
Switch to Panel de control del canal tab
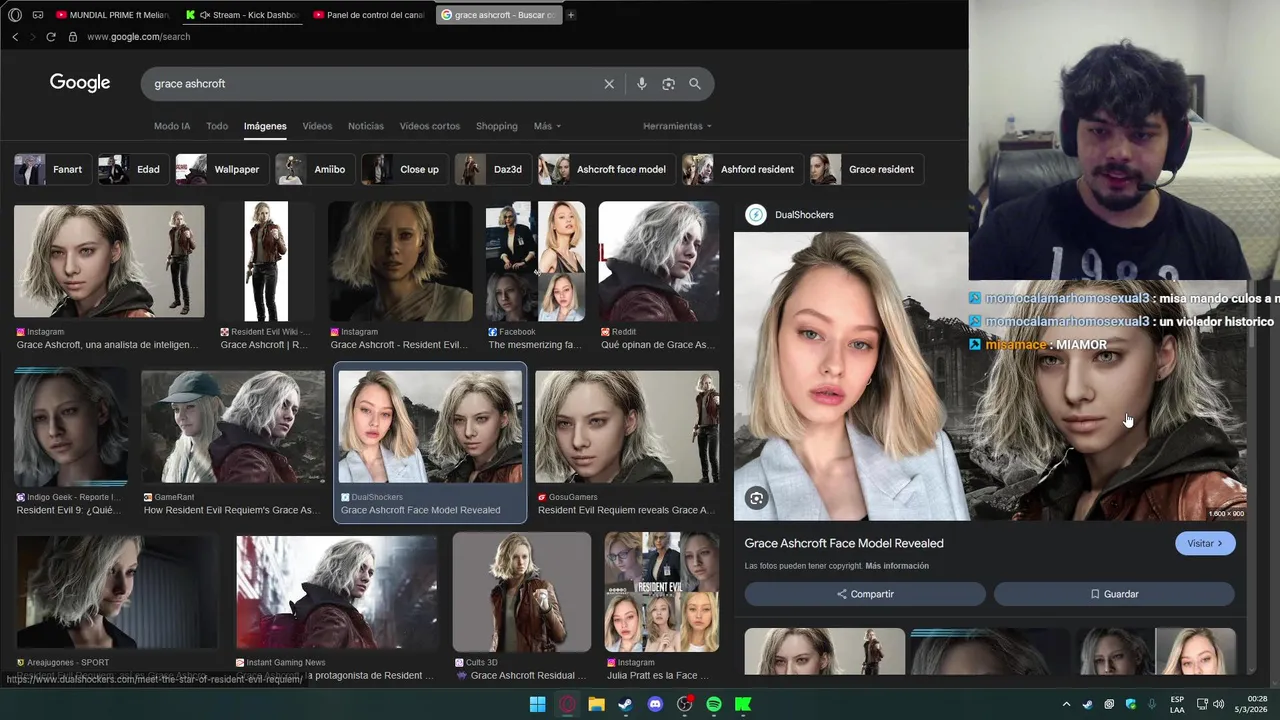368,15
